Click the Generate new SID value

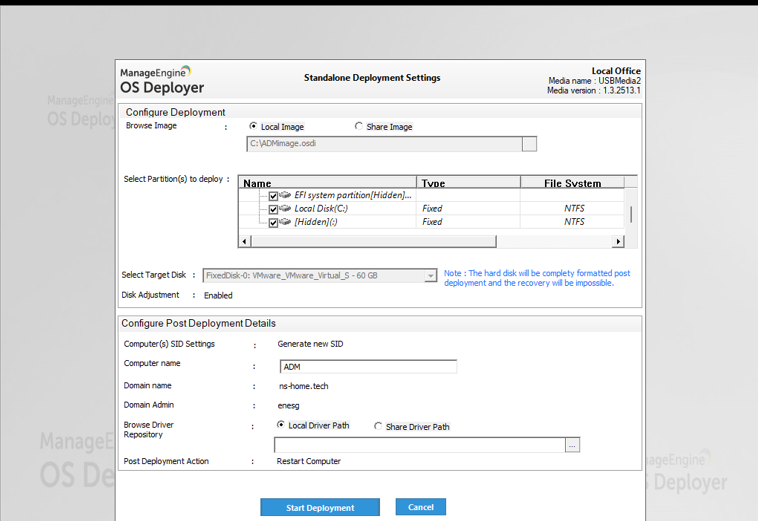click(310, 344)
